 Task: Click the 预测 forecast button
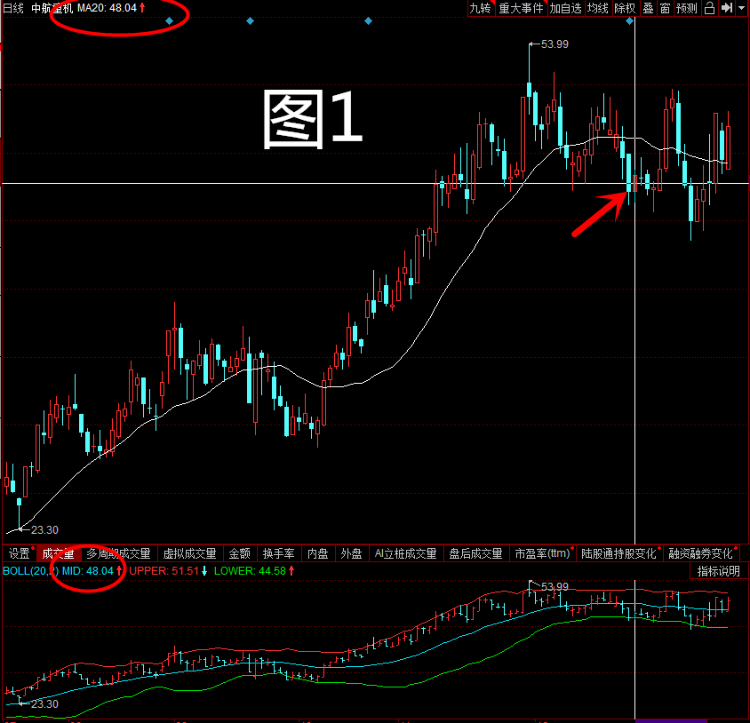(x=686, y=8)
